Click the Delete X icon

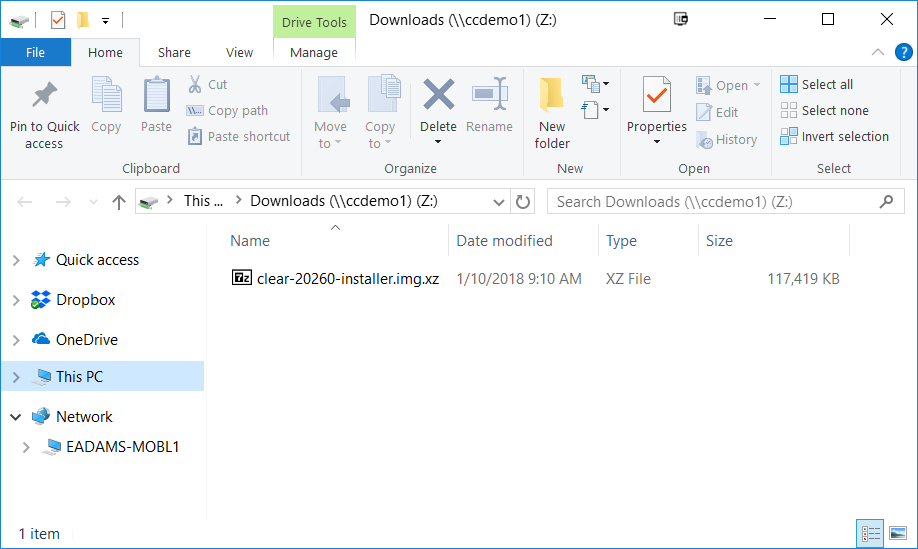pyautogui.click(x=439, y=94)
